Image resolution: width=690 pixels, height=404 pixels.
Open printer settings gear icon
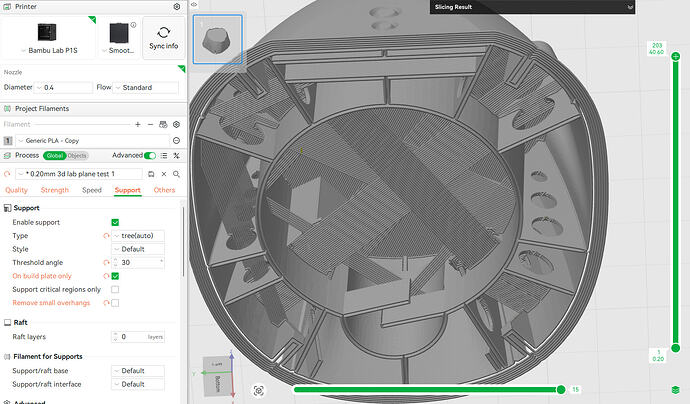point(176,7)
